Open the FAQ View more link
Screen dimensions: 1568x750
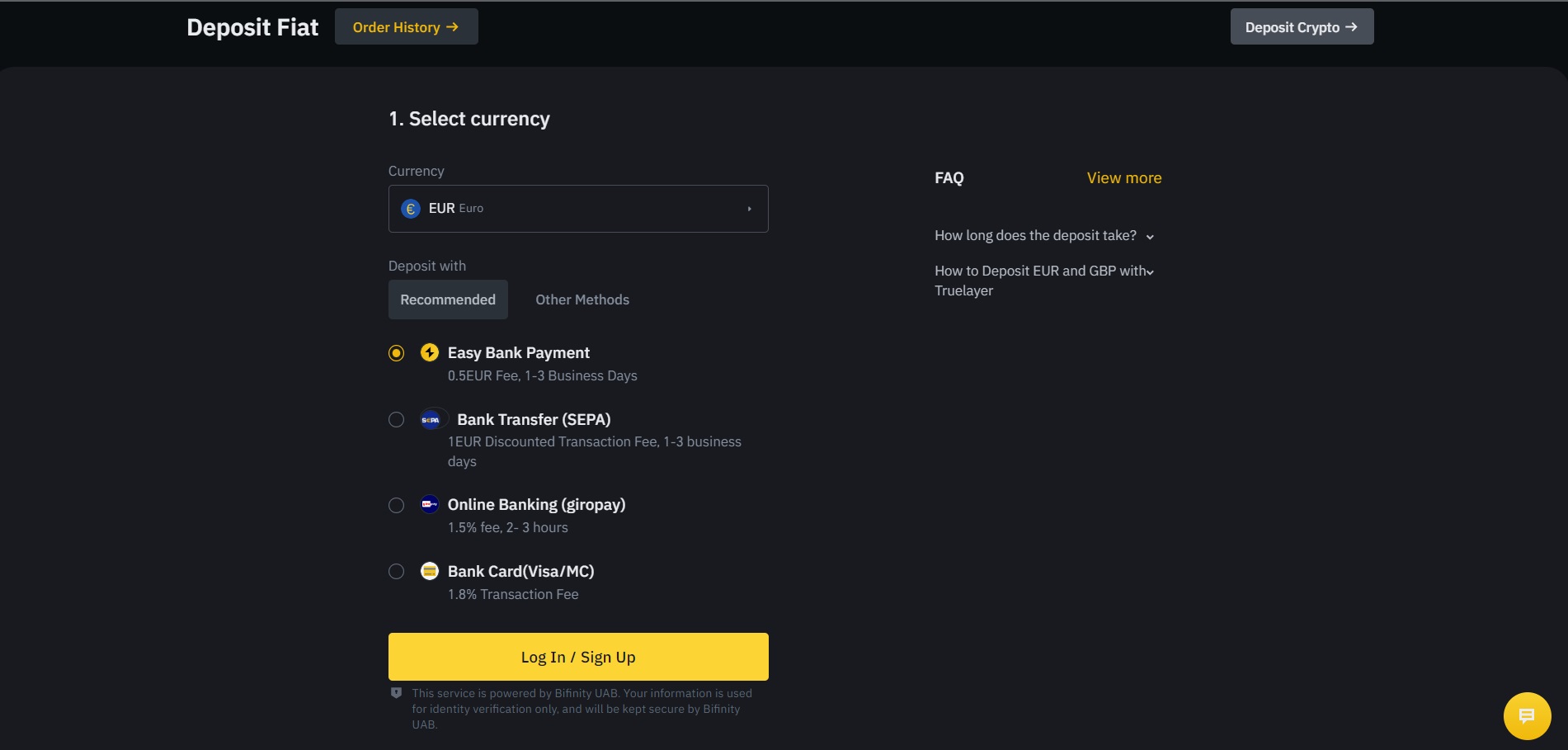tap(1124, 178)
